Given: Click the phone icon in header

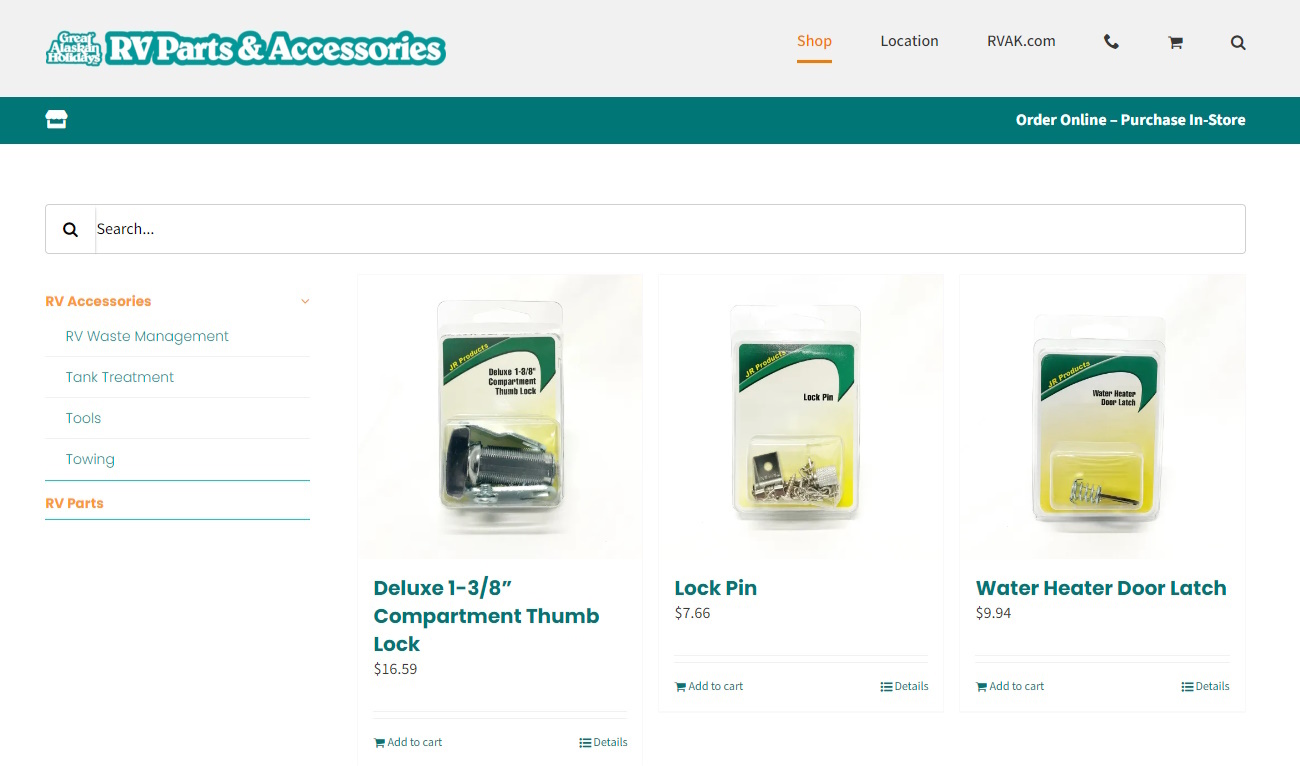Looking at the screenshot, I should [1111, 42].
